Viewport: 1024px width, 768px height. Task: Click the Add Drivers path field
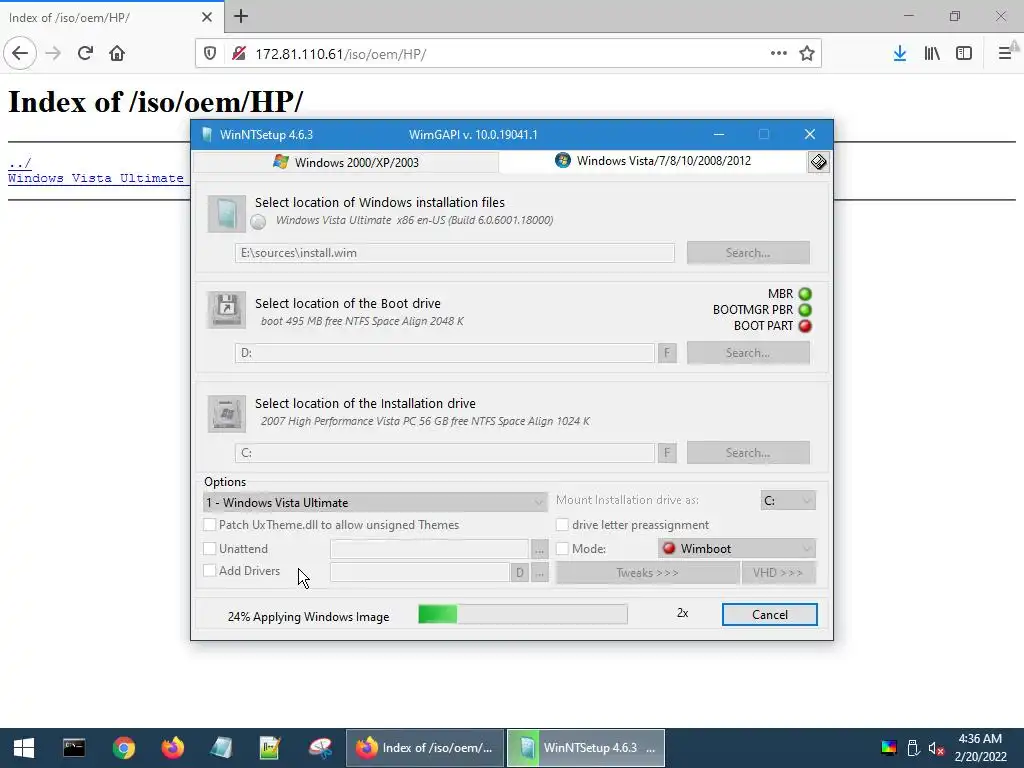click(x=420, y=572)
